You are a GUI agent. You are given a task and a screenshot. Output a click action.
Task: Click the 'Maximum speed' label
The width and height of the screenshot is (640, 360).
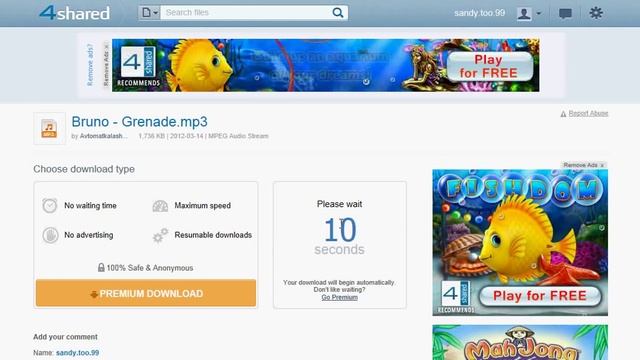[x=202, y=206]
